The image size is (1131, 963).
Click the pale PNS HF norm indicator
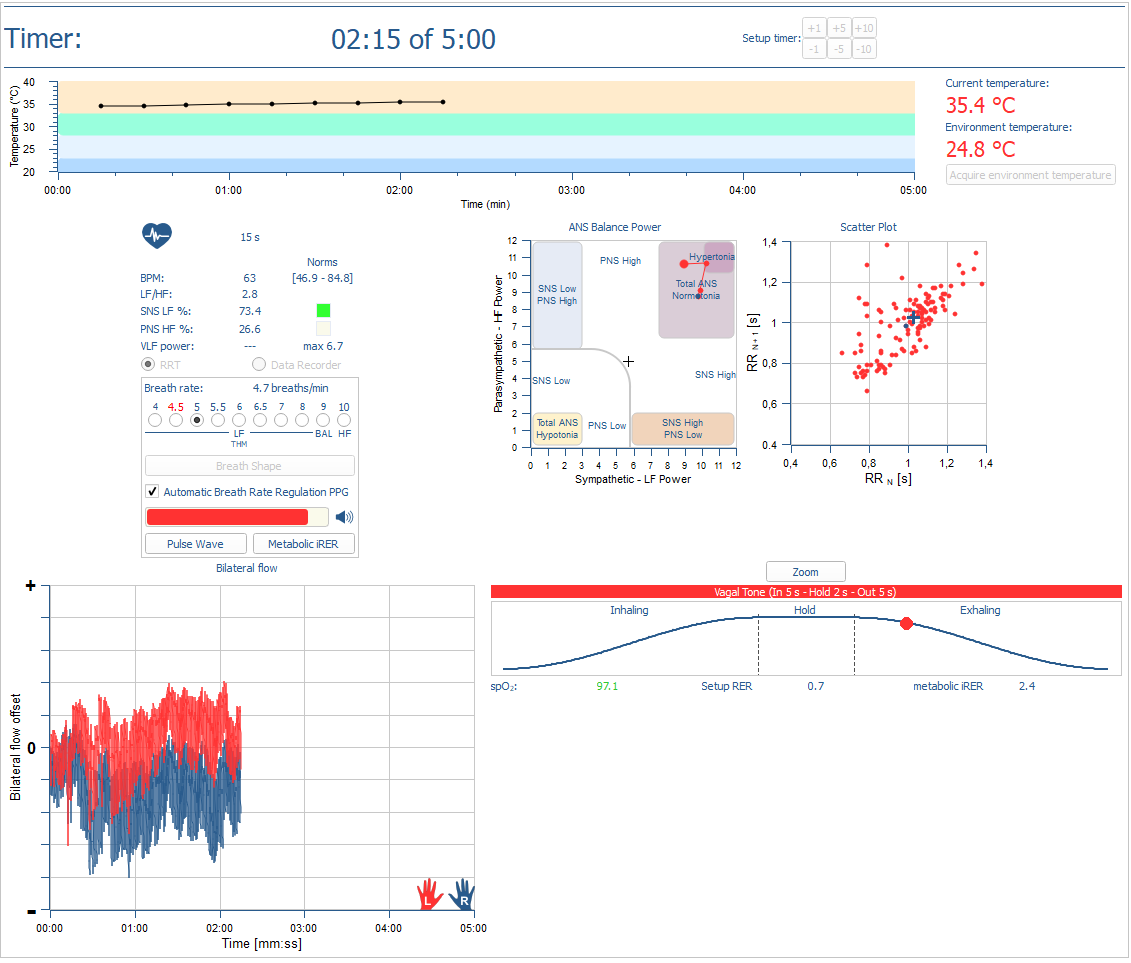tap(323, 328)
